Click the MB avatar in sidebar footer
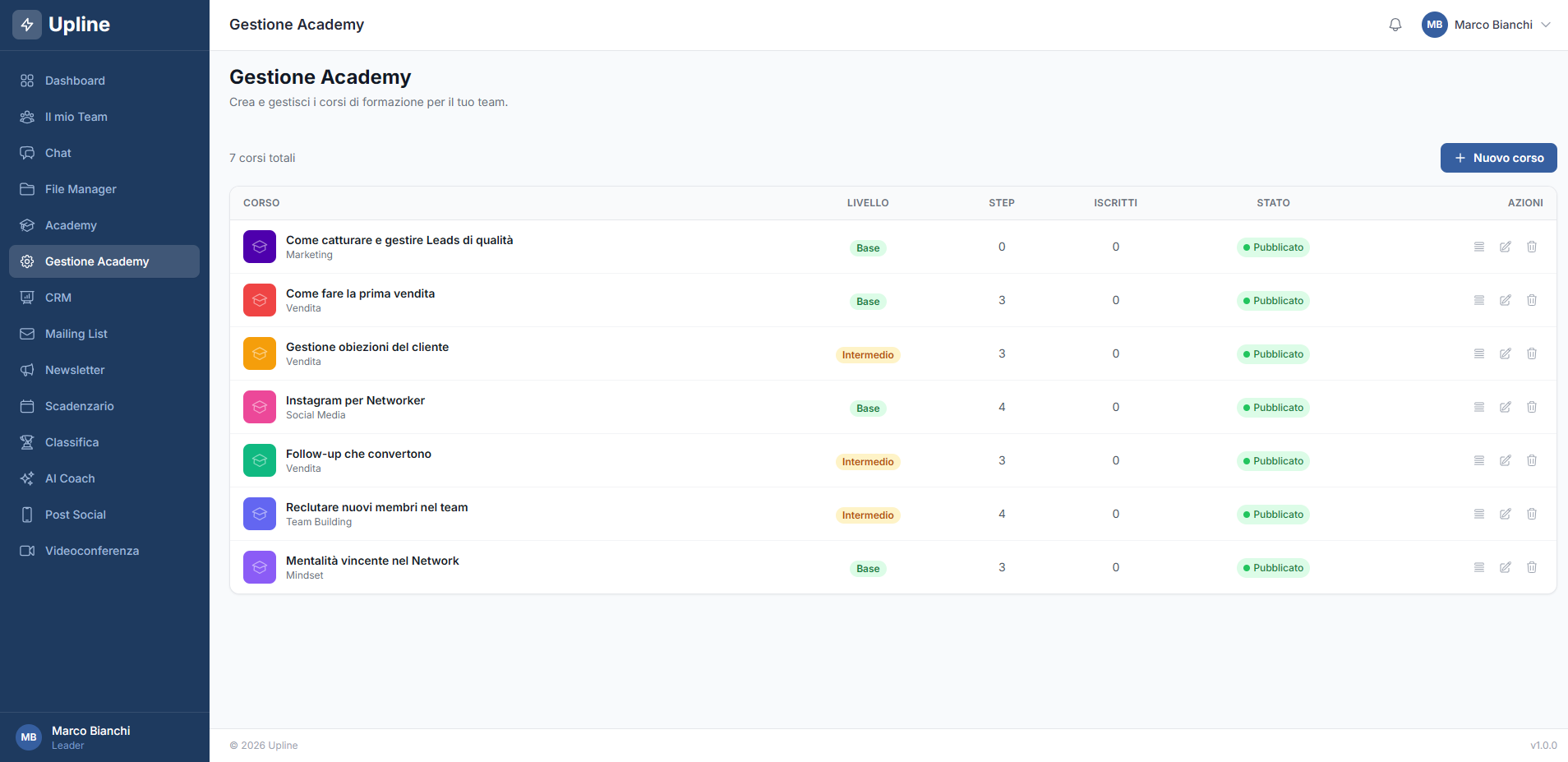Screen dimensions: 1568x762 click(x=29, y=737)
